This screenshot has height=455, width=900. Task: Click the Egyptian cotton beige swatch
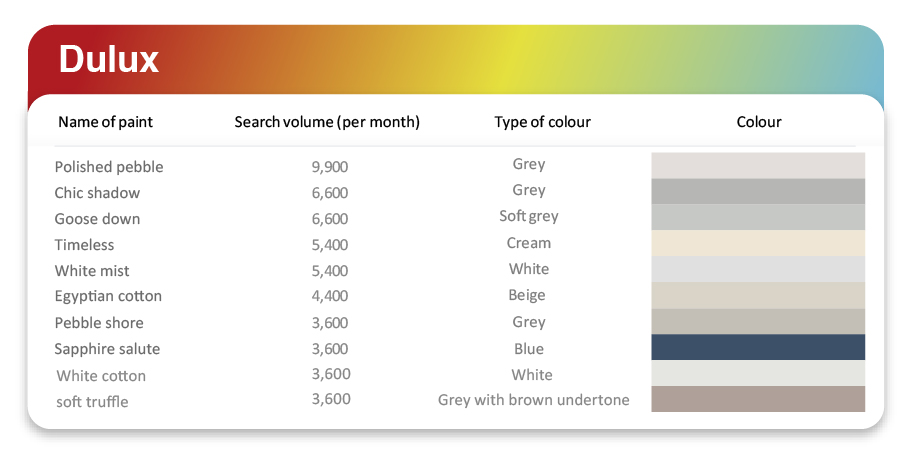pos(757,295)
